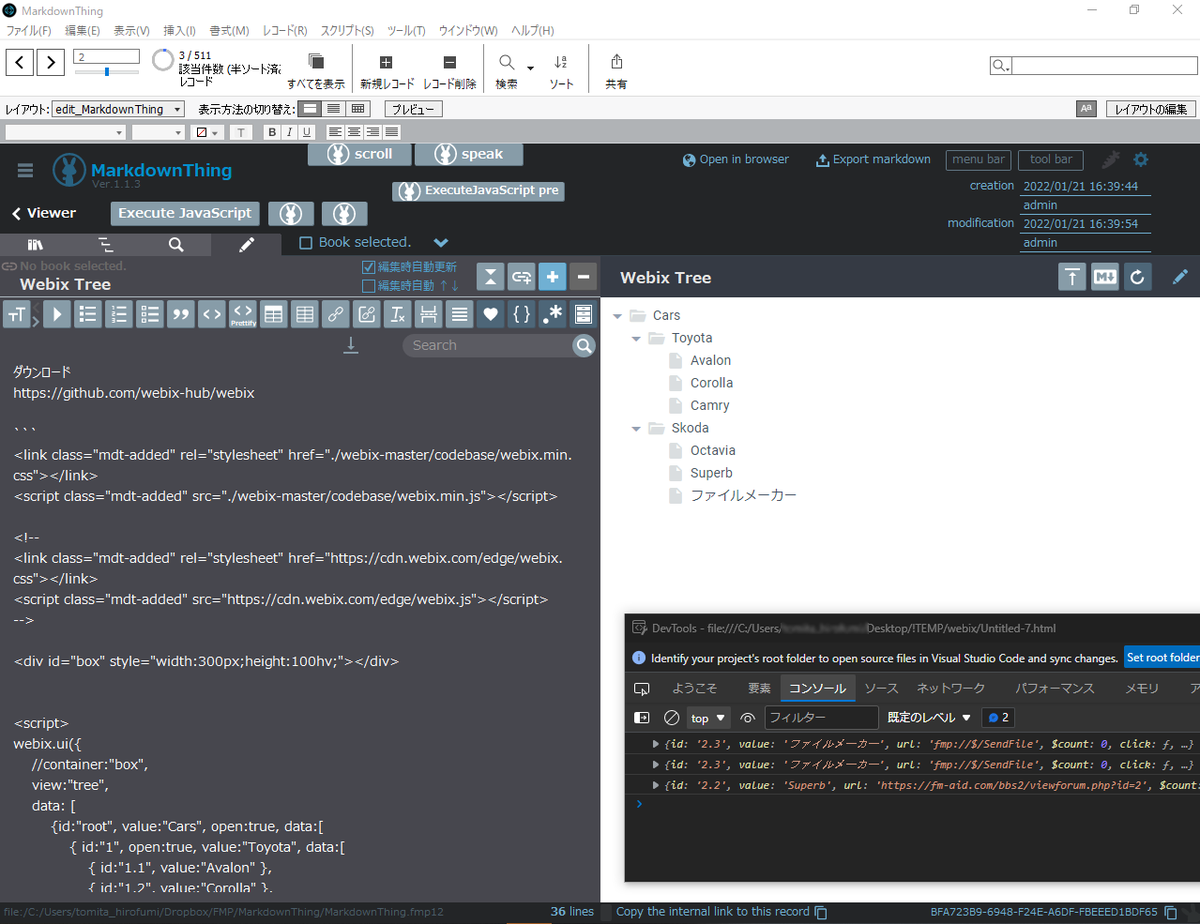Toggle italic text in formatting bar
This screenshot has height=924, width=1200.
tap(289, 132)
